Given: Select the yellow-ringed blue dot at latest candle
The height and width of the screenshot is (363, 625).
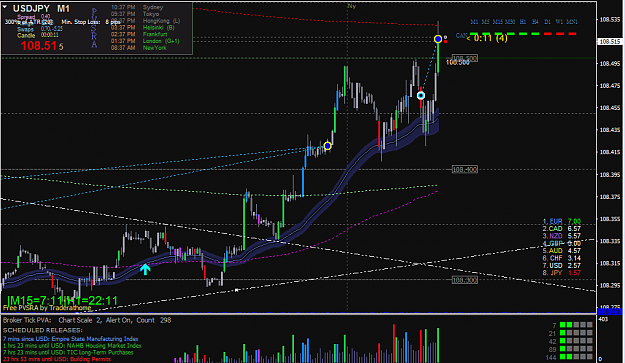Looking at the screenshot, I should click(438, 39).
